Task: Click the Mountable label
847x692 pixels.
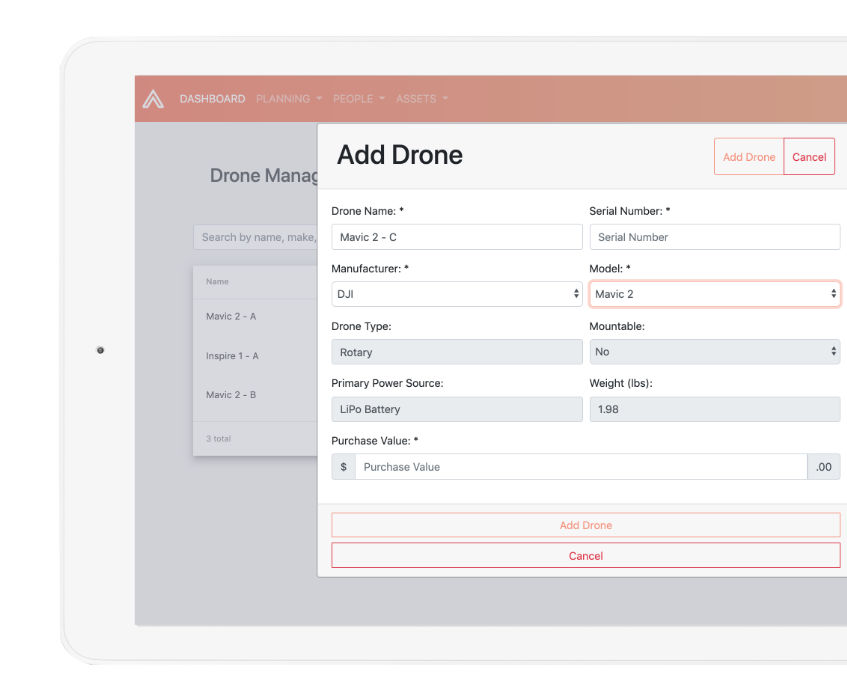Action: pos(617,326)
